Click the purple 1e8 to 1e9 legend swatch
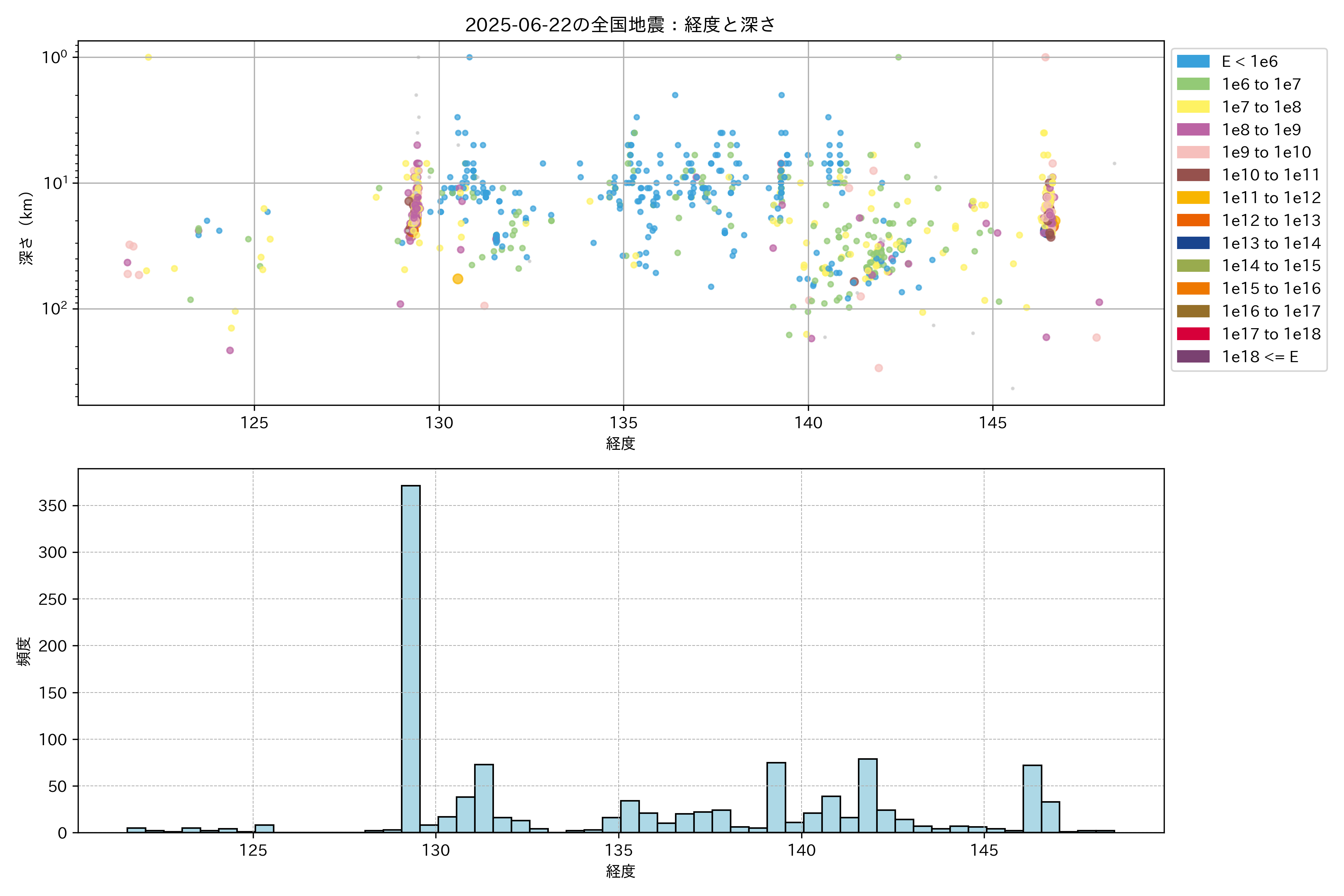This screenshot has height=896, width=1344. 1193,130
